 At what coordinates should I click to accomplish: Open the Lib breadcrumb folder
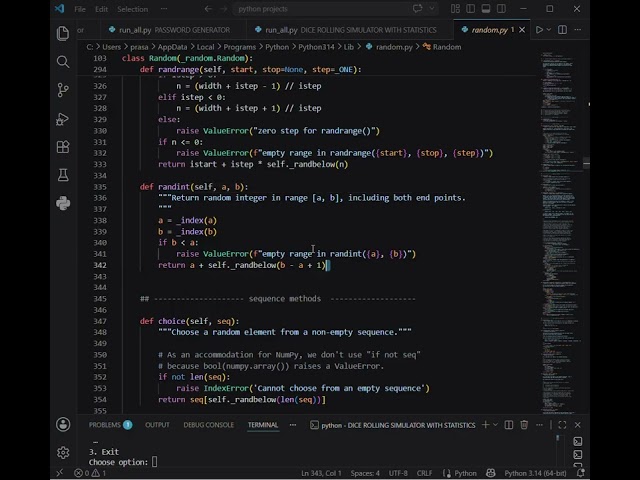[x=349, y=47]
